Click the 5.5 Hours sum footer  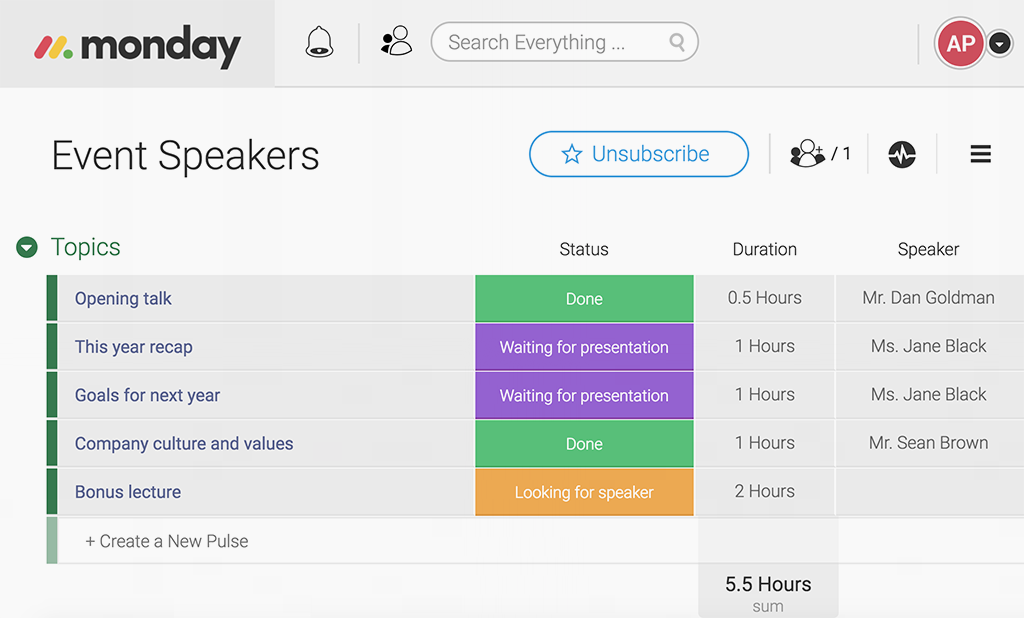point(768,593)
